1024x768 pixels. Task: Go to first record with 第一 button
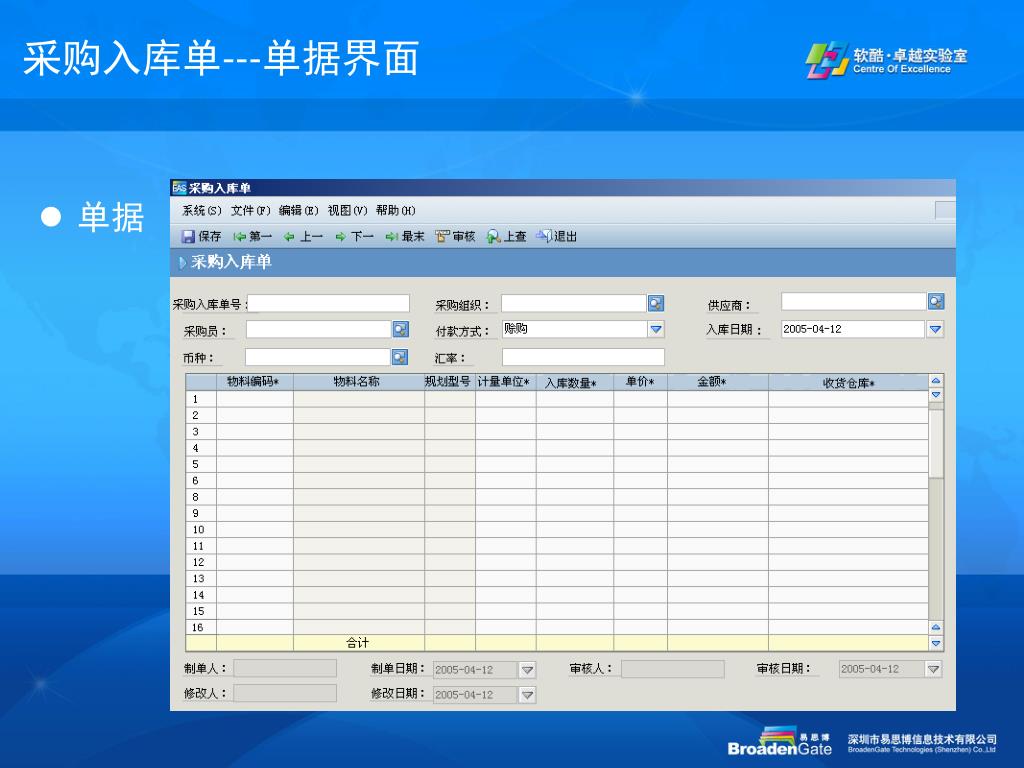(x=253, y=236)
